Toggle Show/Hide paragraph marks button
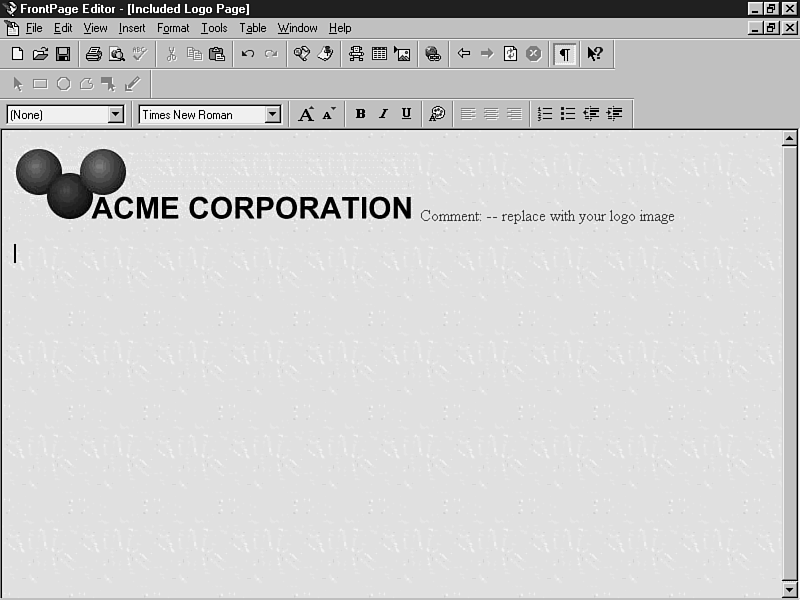 coord(565,54)
